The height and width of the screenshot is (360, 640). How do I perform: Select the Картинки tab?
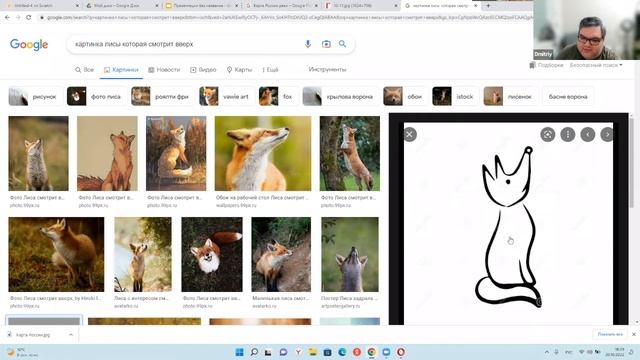tap(121, 70)
